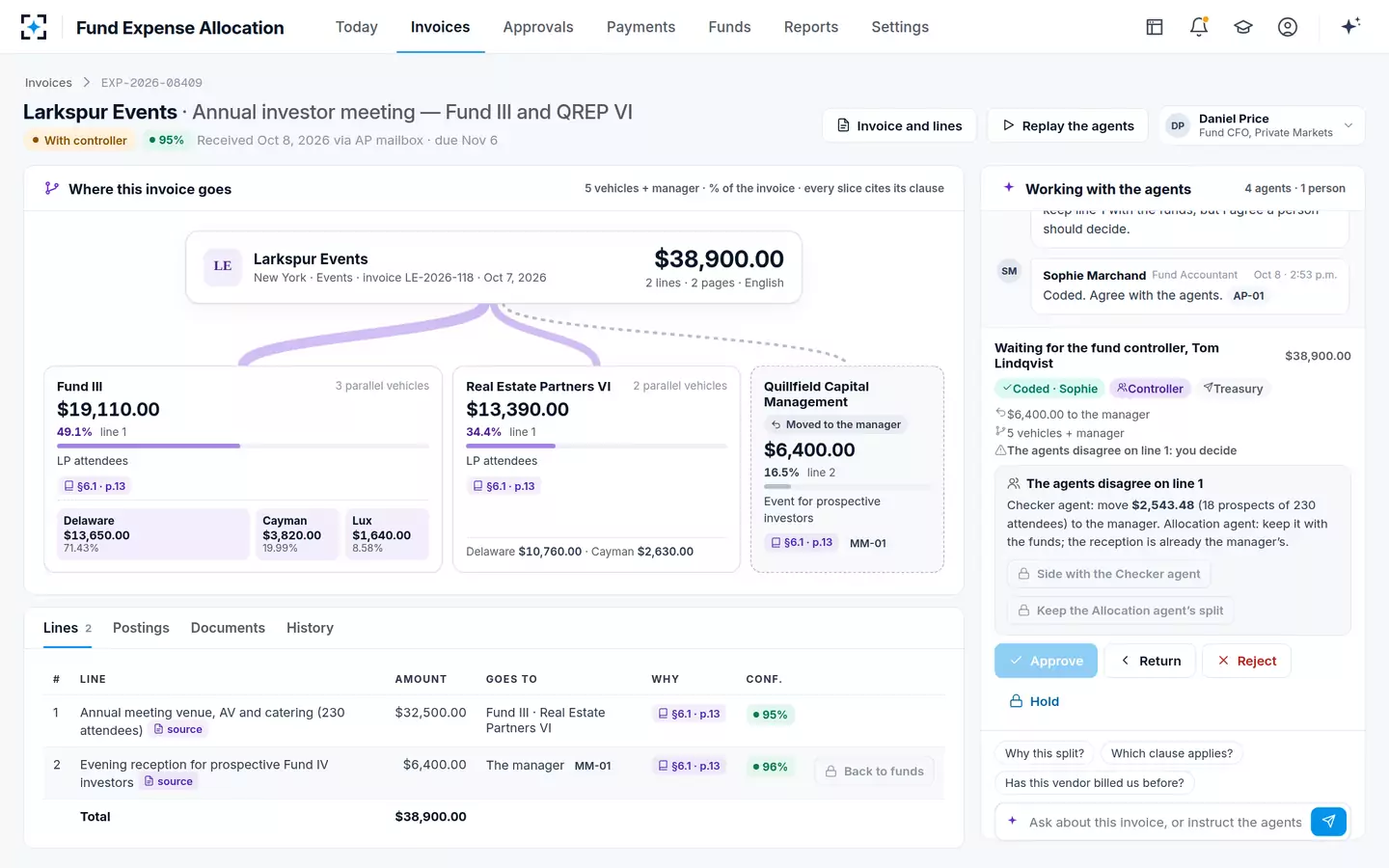Click the Hold lock button
The height and width of the screenshot is (868, 1389).
coord(1034,701)
